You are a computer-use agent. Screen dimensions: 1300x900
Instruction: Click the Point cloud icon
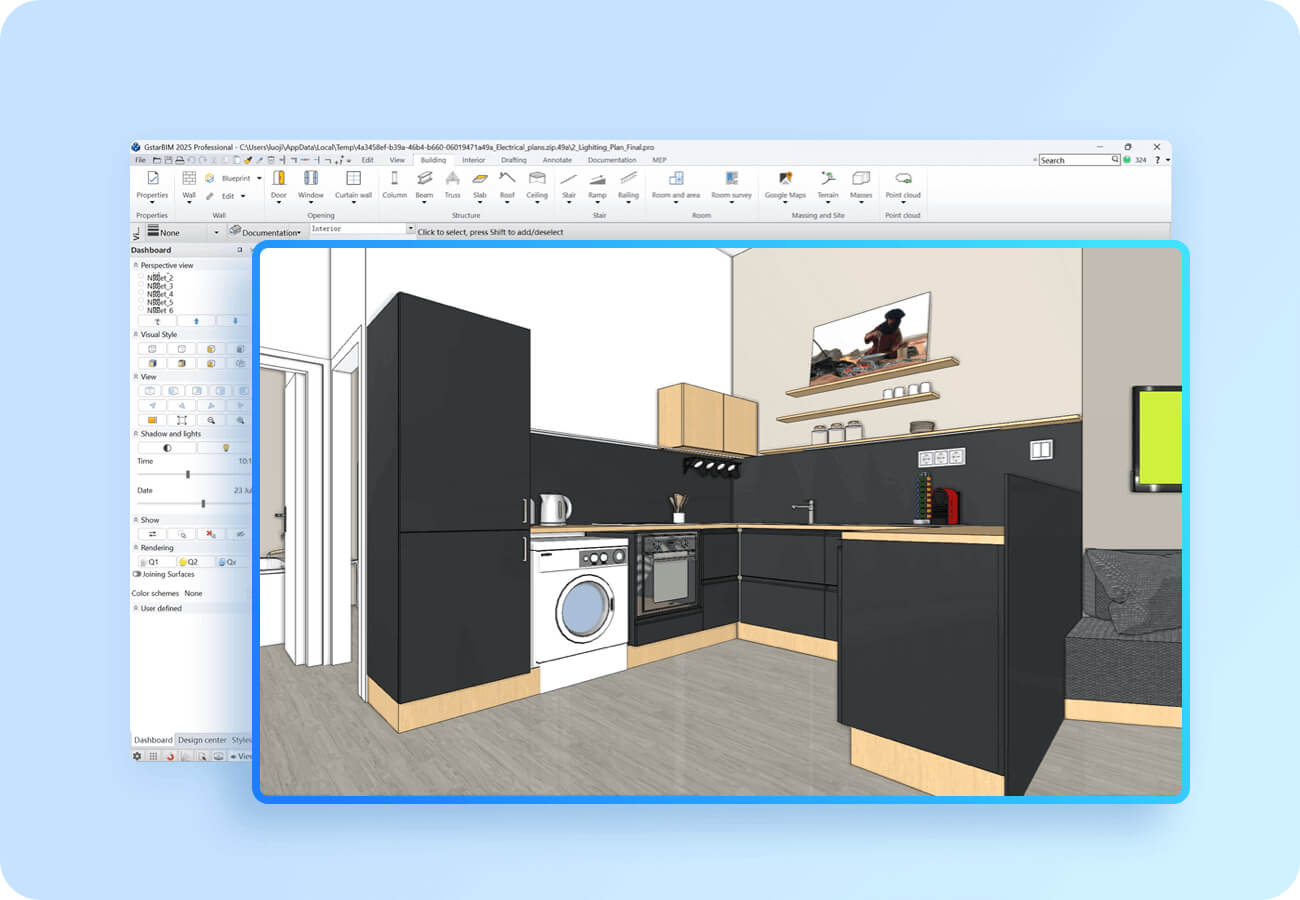[902, 178]
